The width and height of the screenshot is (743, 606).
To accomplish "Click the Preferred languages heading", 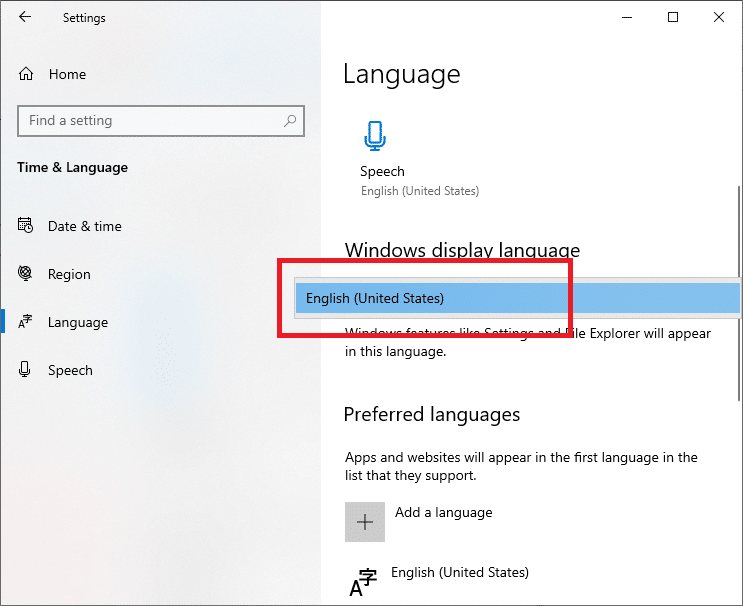I will 432,415.
